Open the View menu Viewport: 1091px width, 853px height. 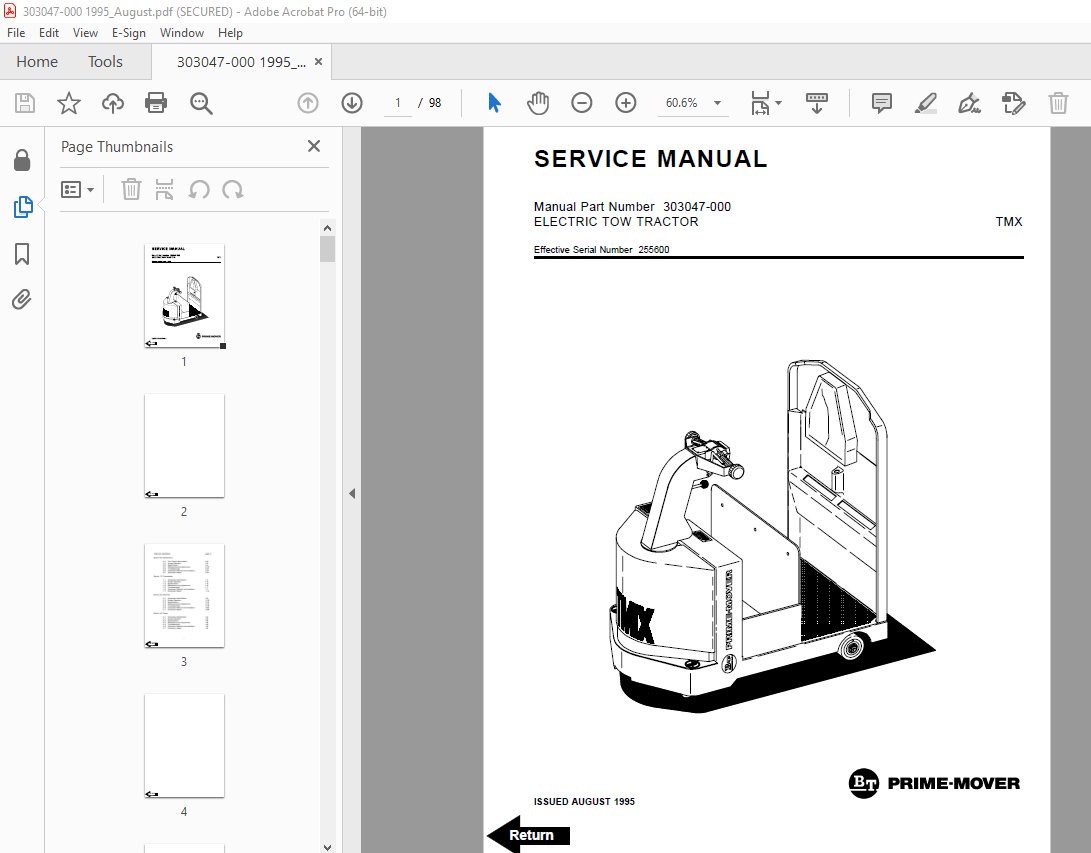[x=86, y=33]
